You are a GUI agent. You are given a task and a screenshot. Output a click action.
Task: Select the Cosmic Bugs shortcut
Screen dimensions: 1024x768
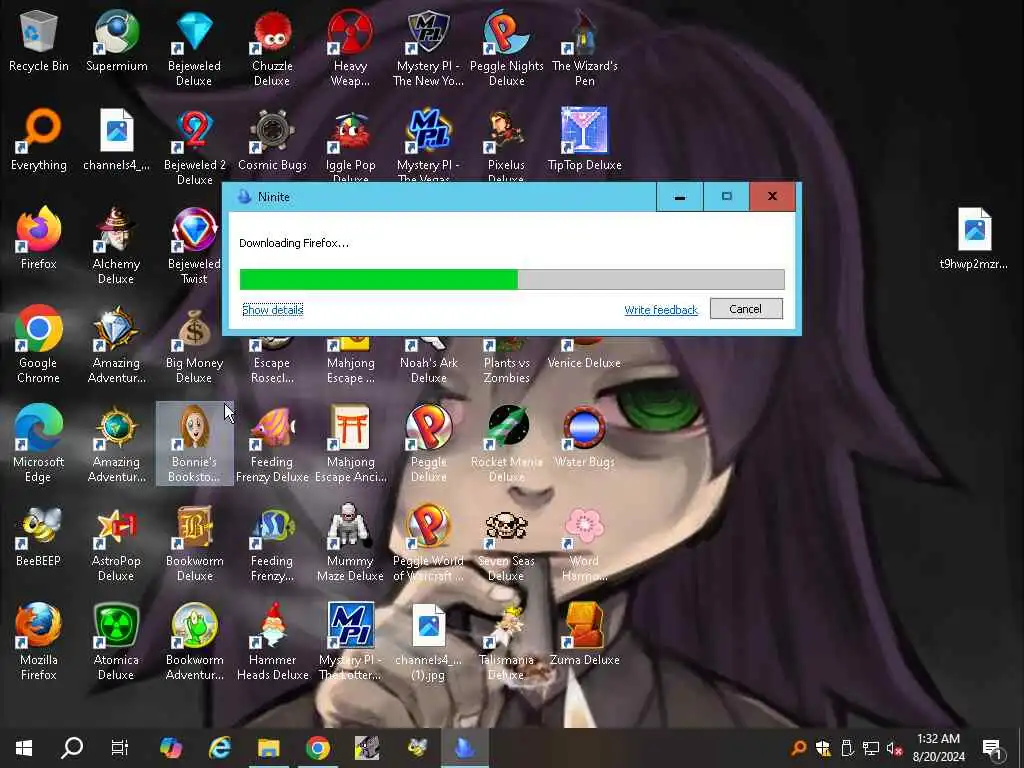272,140
